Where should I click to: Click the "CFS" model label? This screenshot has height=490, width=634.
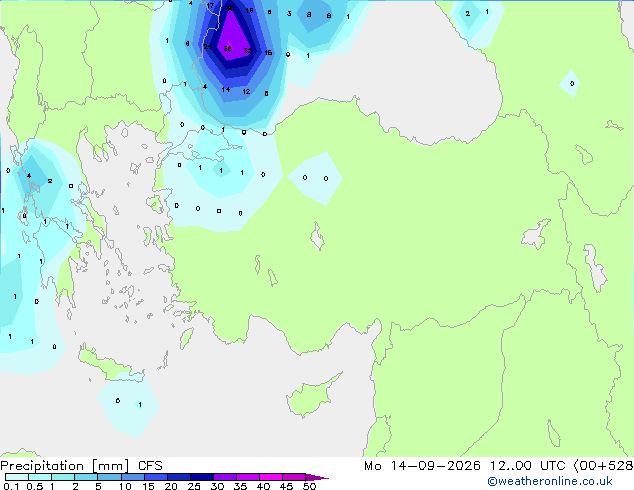150,466
